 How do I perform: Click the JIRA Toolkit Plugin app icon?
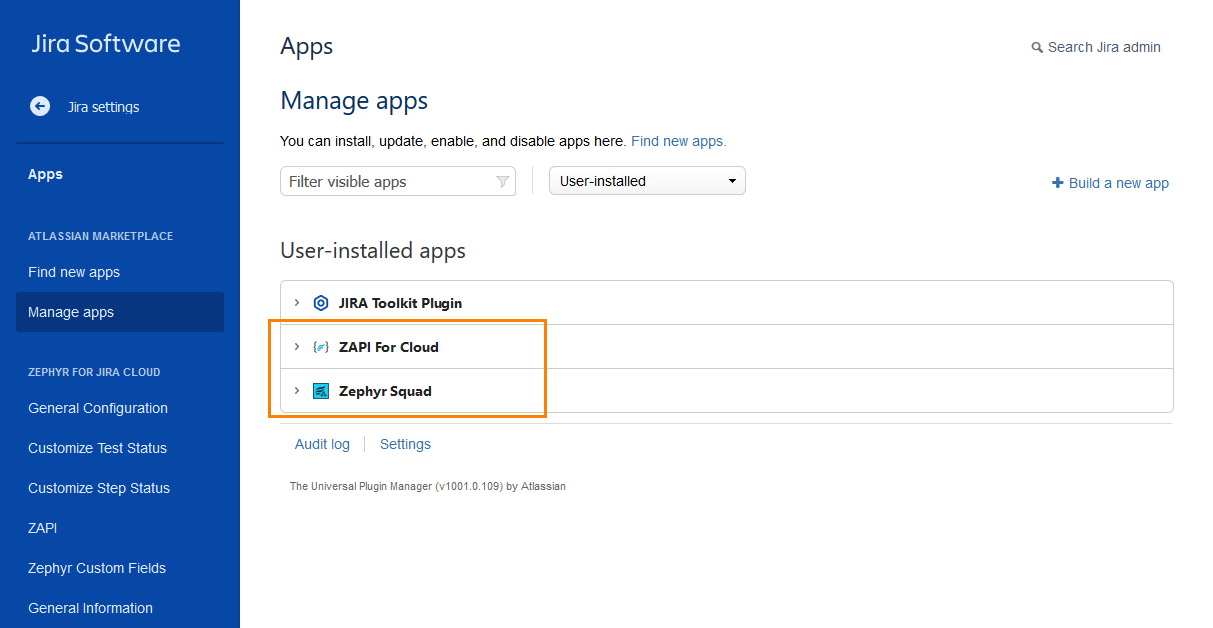point(320,302)
